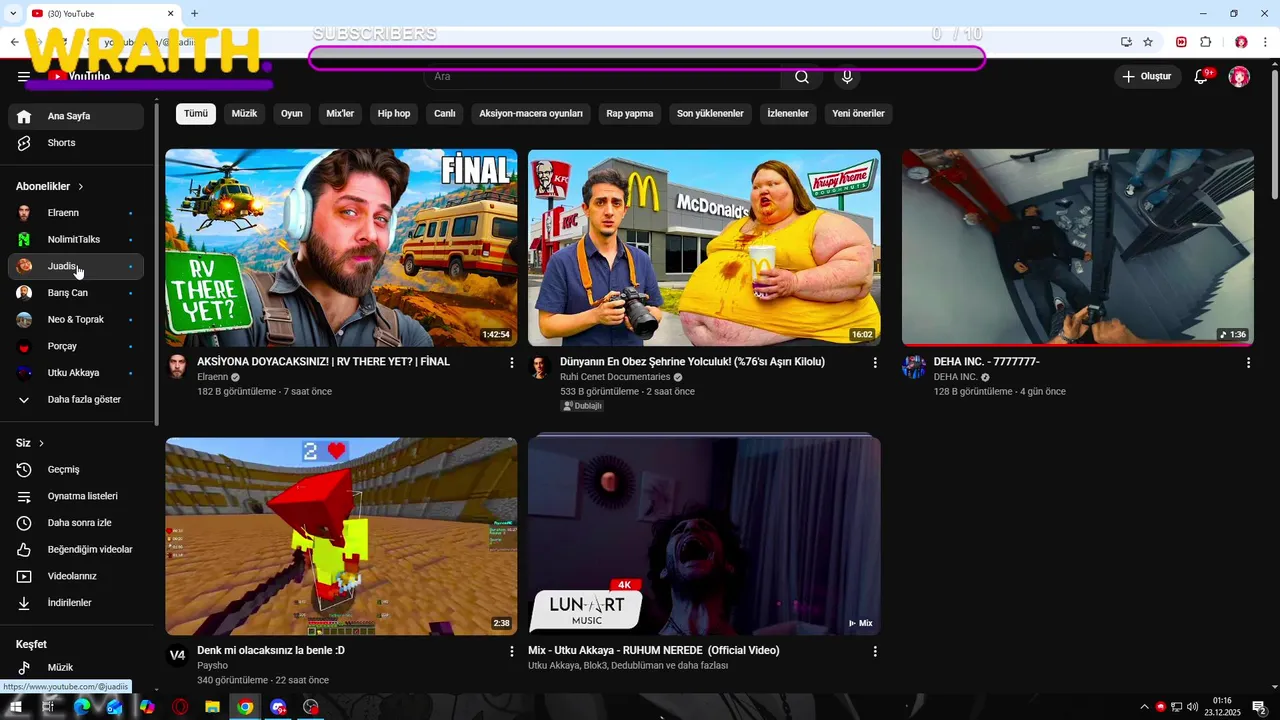This screenshot has height=720, width=1280.
Task: Open Videolarınız in sidebar
Action: [x=76, y=577]
